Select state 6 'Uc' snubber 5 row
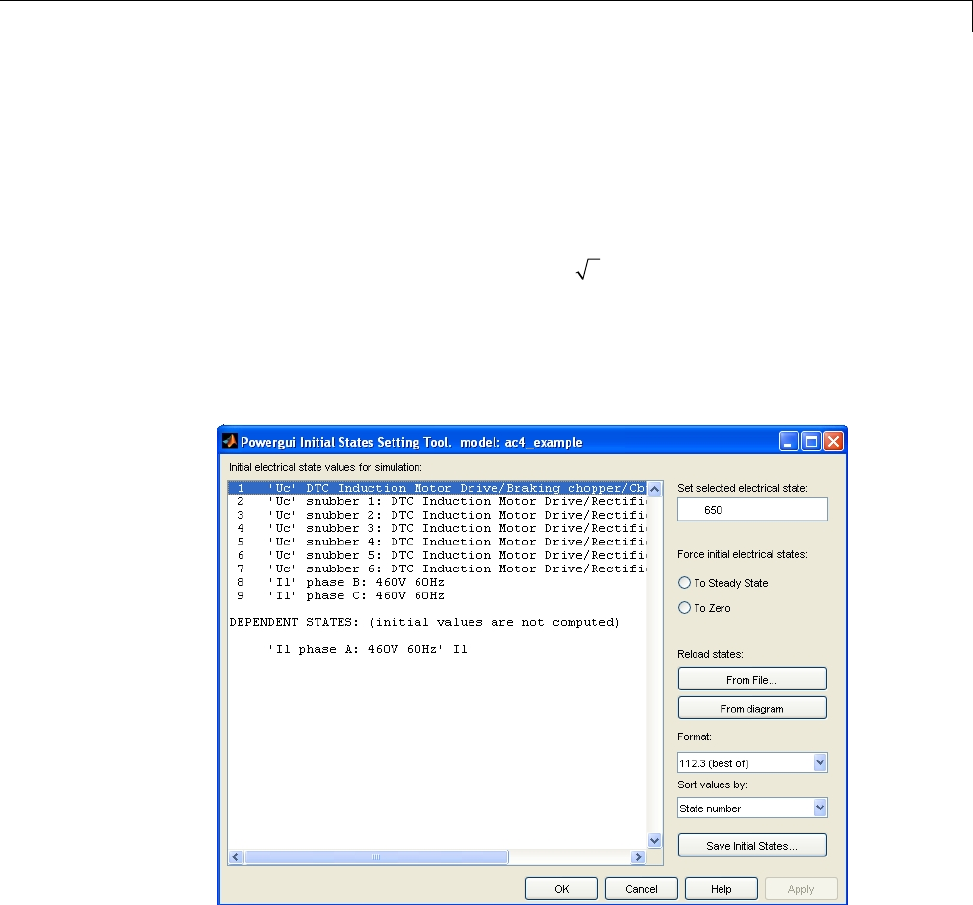Screen dimensions: 973x905 [x=437, y=556]
